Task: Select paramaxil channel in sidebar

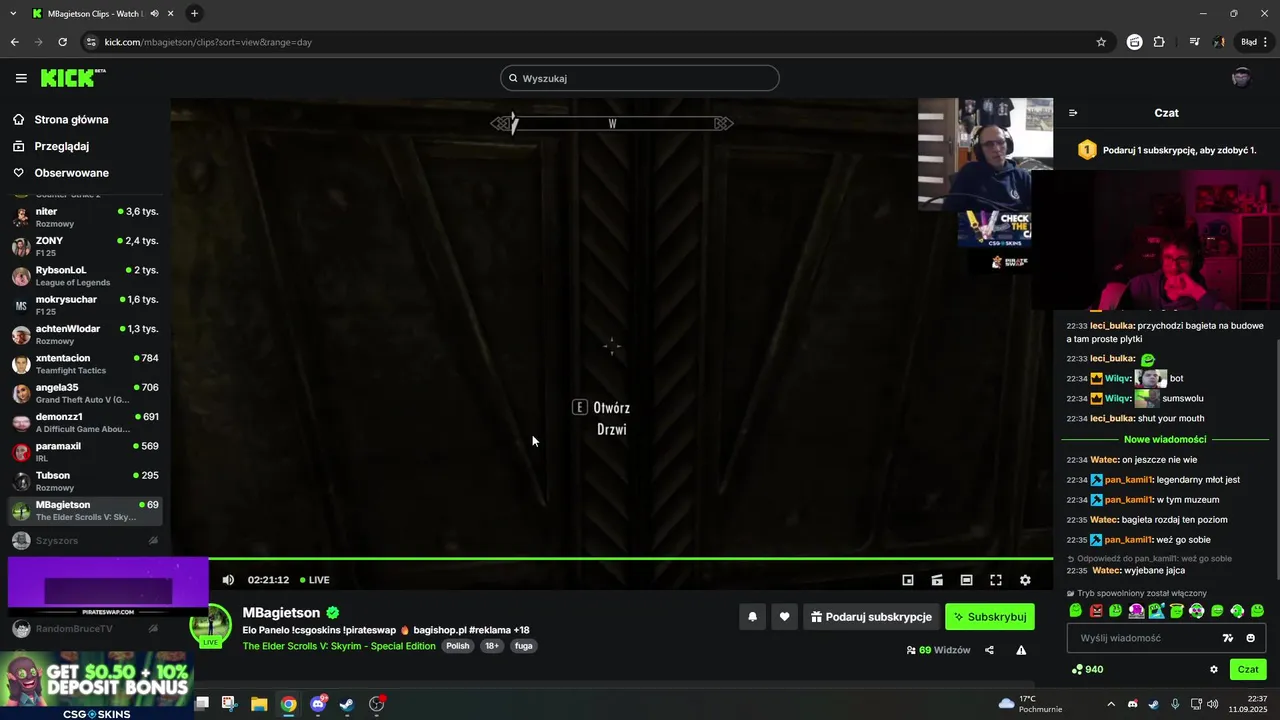Action: [x=84, y=452]
